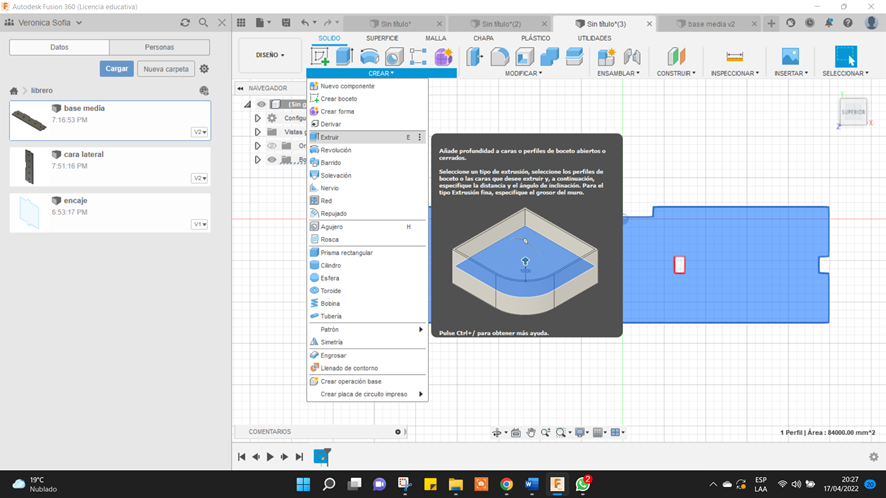Click the data panel grid icon

click(243, 23)
